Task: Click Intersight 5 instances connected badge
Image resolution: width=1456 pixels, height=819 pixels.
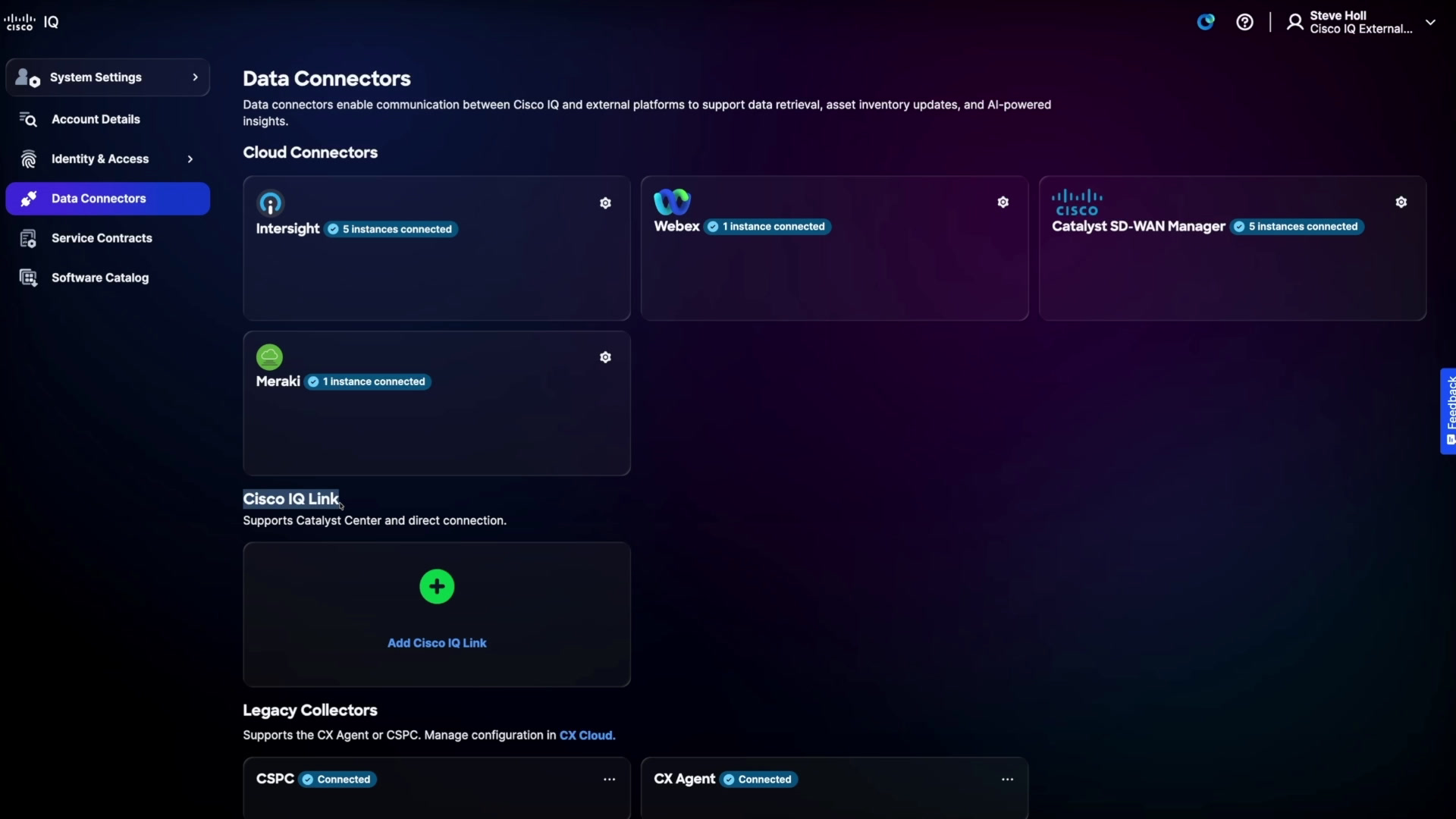Action: pyautogui.click(x=391, y=229)
